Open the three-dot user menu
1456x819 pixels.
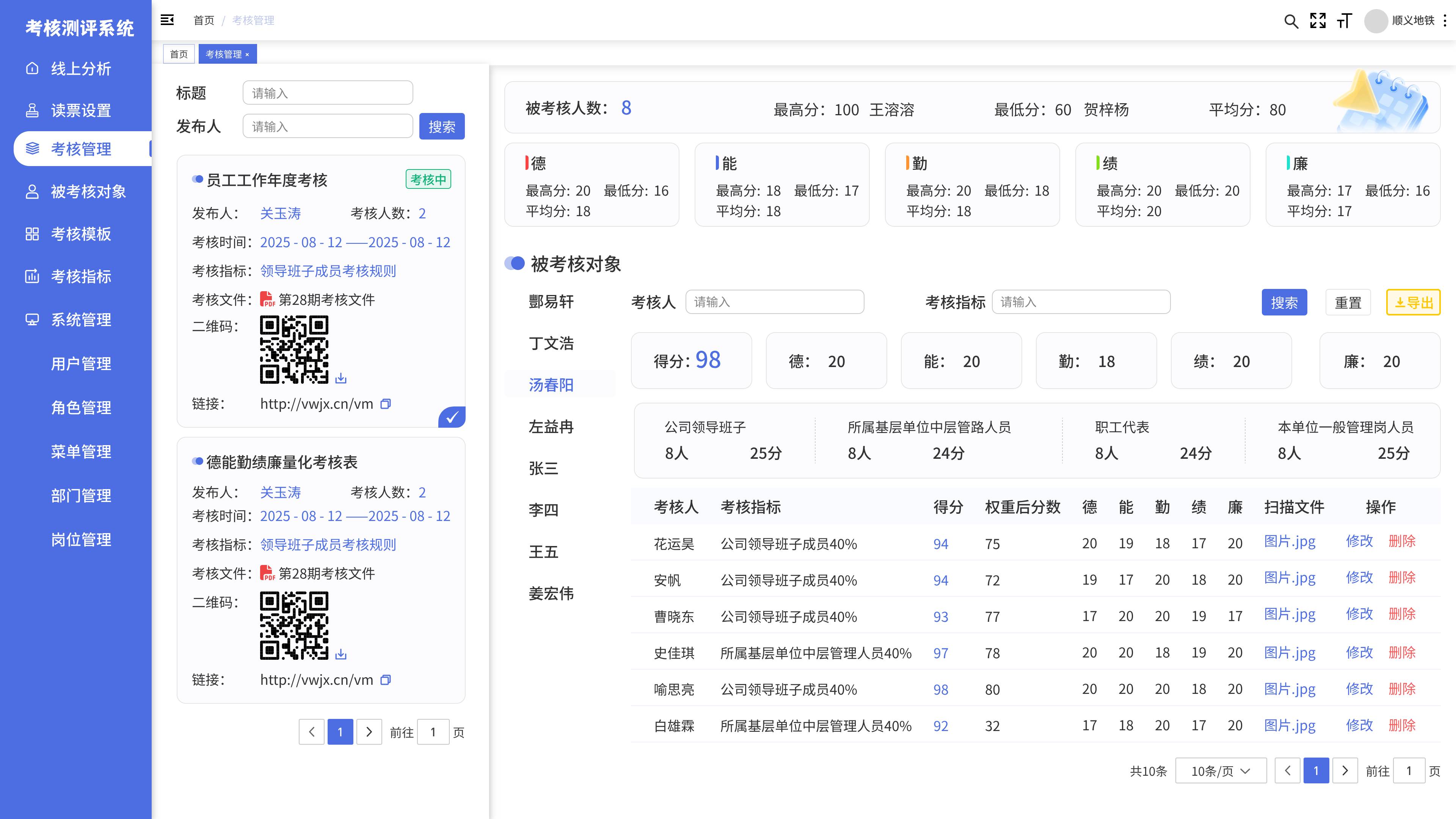click(1445, 21)
